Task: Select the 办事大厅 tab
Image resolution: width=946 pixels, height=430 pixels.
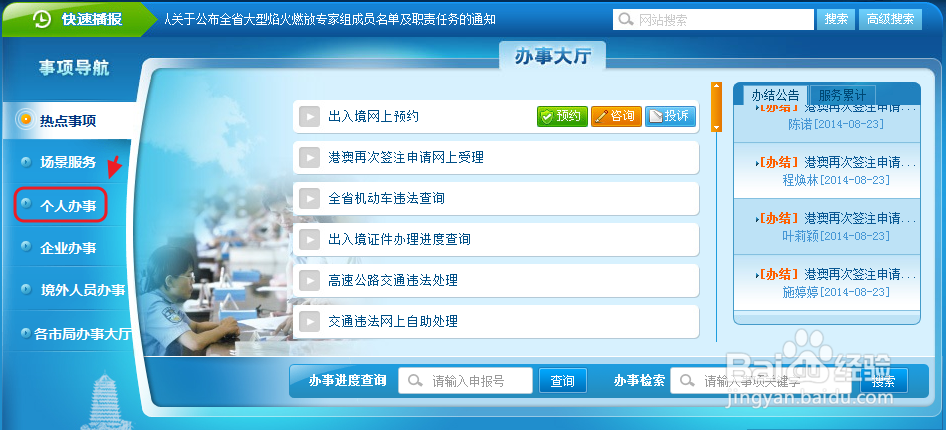Action: (553, 56)
